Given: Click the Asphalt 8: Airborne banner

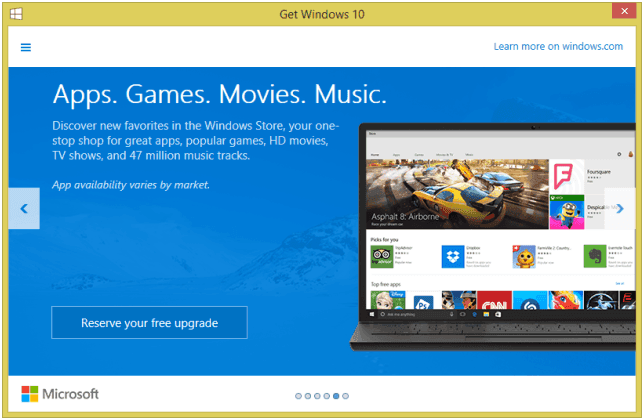Looking at the screenshot, I should tap(457, 194).
